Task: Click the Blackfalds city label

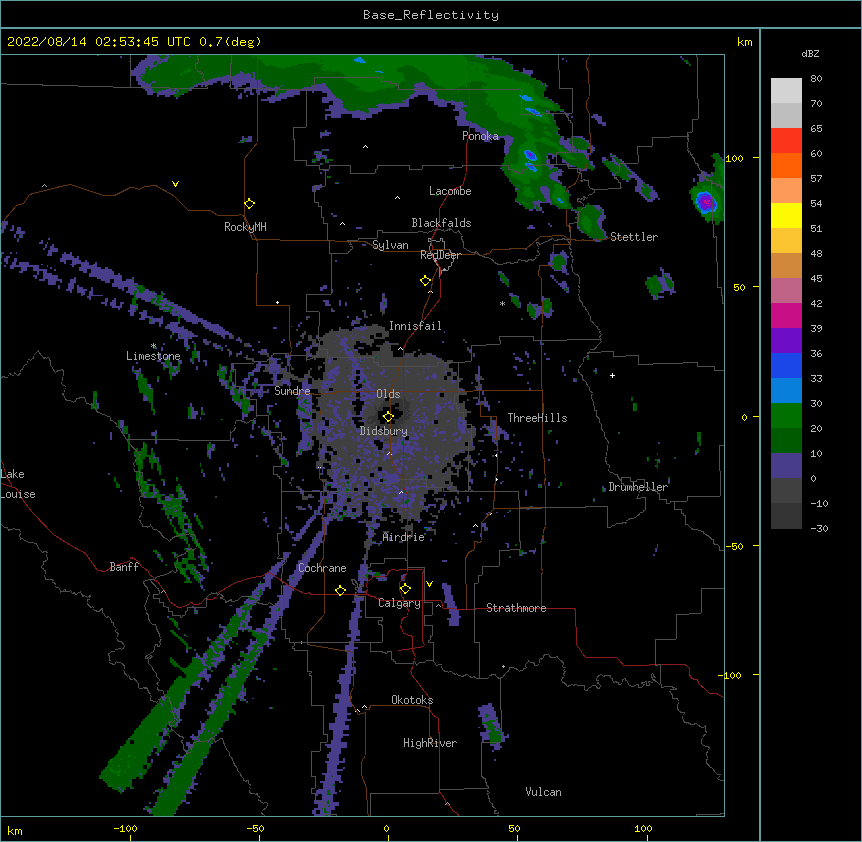Action: pyautogui.click(x=441, y=223)
